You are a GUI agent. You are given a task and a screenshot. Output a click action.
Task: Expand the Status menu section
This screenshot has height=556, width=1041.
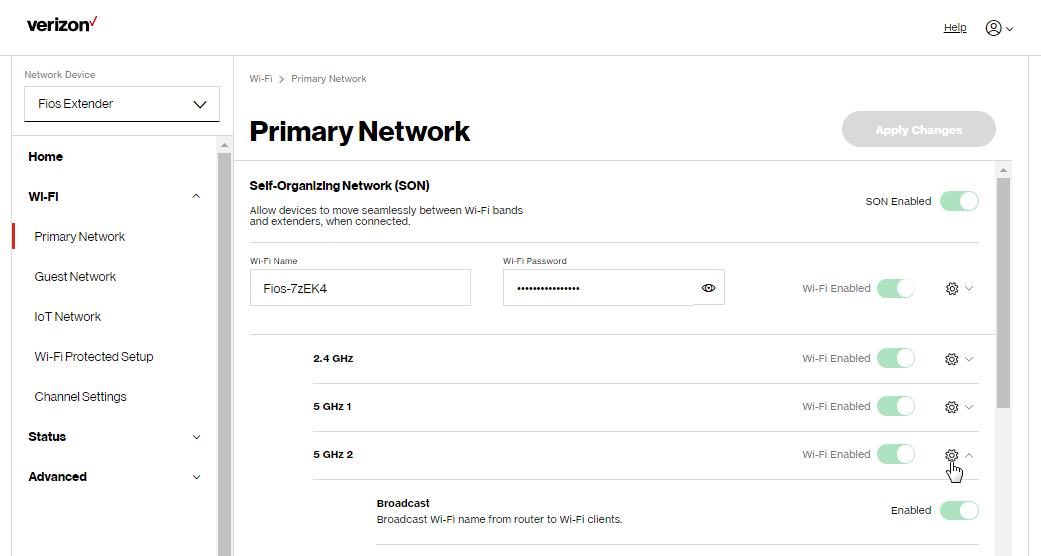click(x=114, y=437)
